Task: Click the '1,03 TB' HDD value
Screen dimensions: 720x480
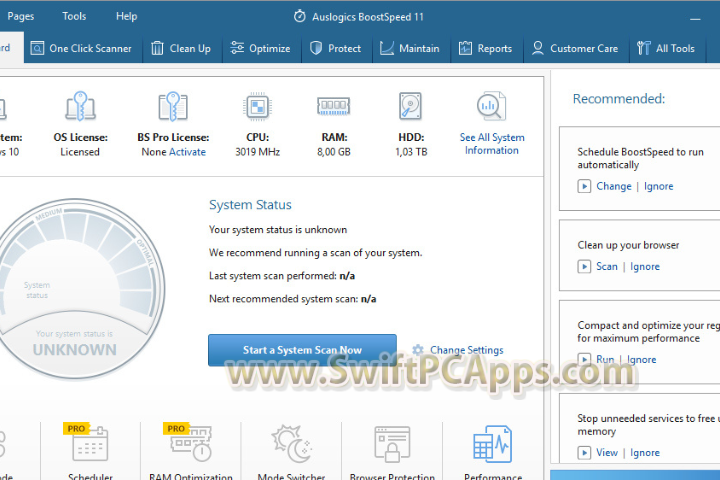Action: tap(411, 152)
